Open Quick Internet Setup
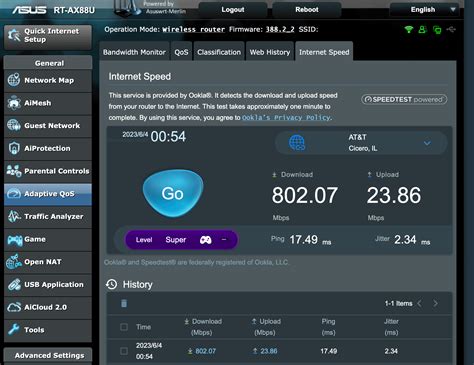Screen dimensions: 474x365 (x=48, y=36)
